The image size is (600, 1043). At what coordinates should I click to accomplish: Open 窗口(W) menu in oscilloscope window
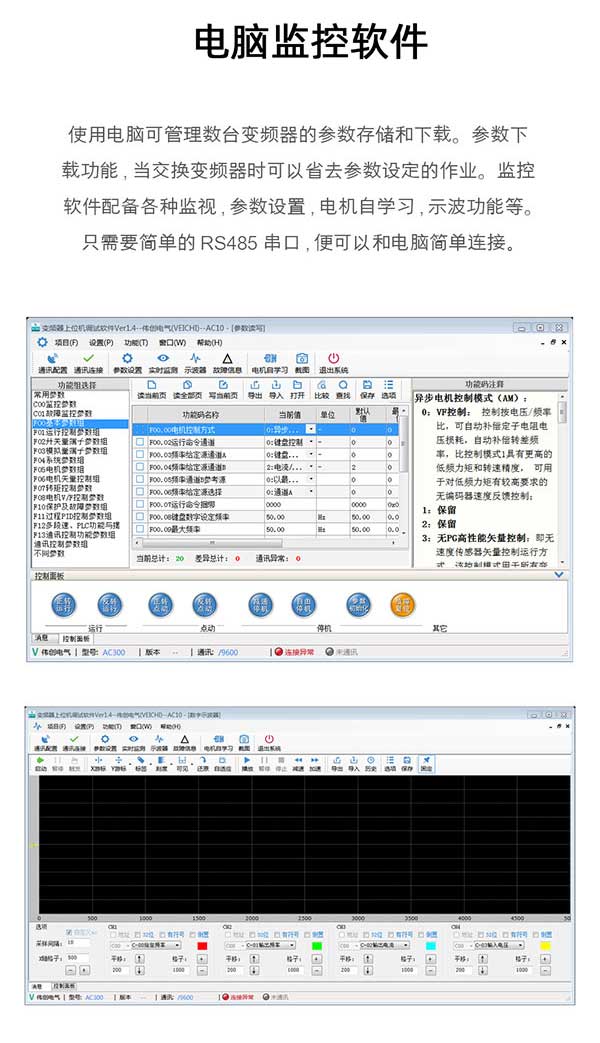142,727
